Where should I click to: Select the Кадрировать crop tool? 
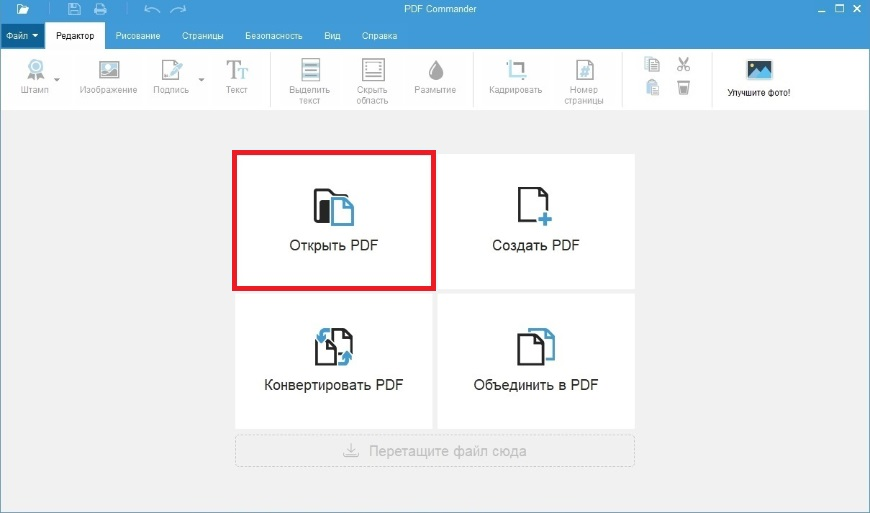click(x=515, y=77)
